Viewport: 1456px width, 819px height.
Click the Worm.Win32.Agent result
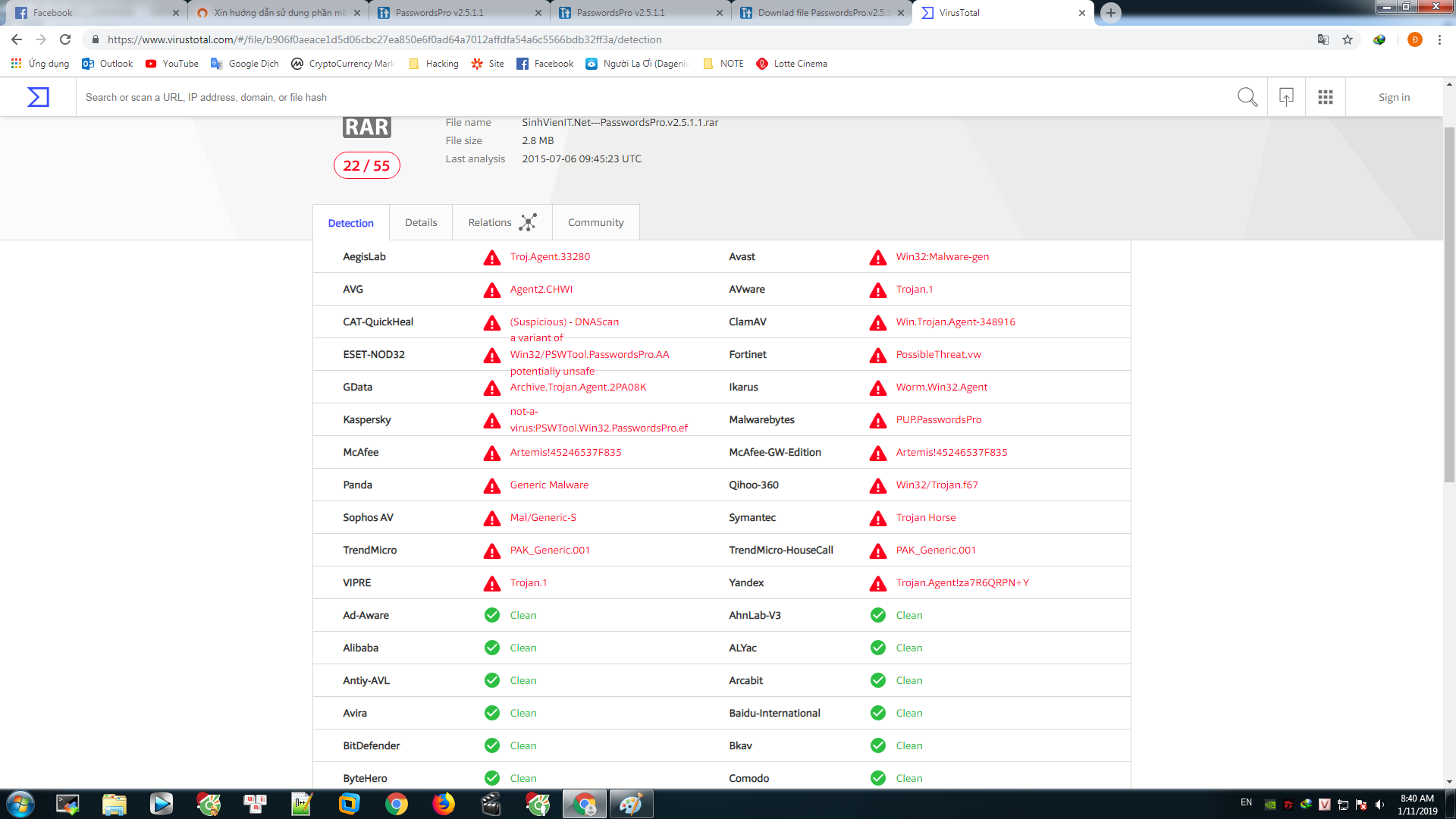941,387
